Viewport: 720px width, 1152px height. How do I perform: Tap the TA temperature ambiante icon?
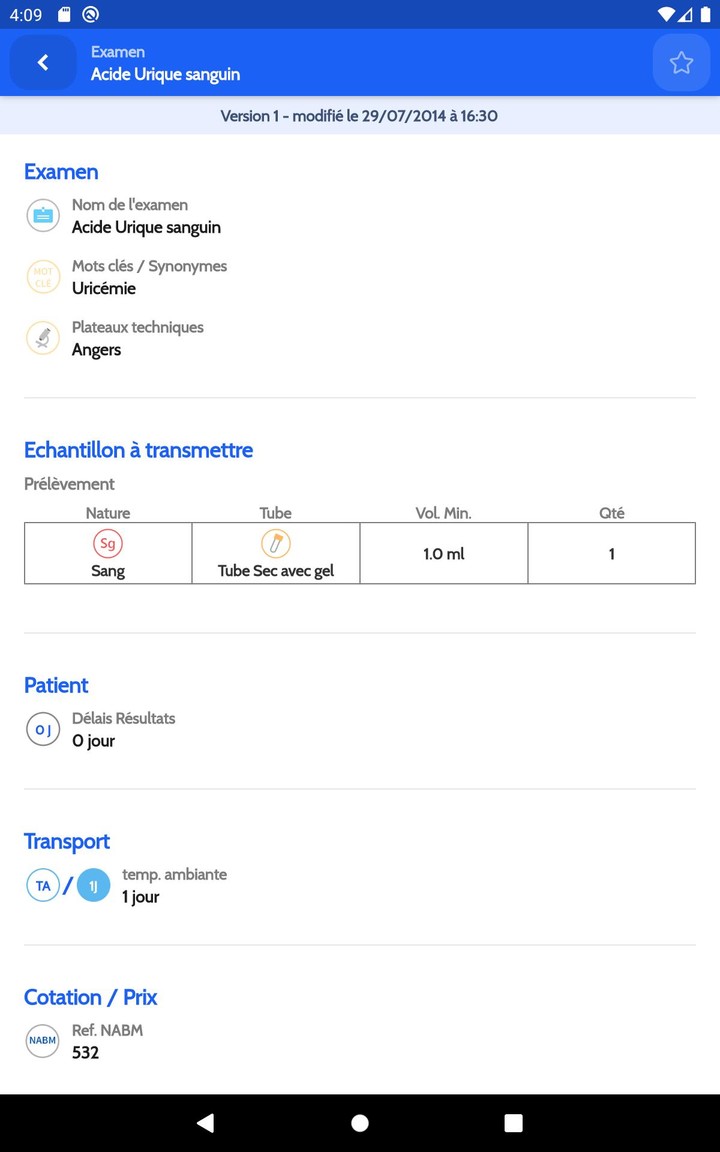(42, 884)
